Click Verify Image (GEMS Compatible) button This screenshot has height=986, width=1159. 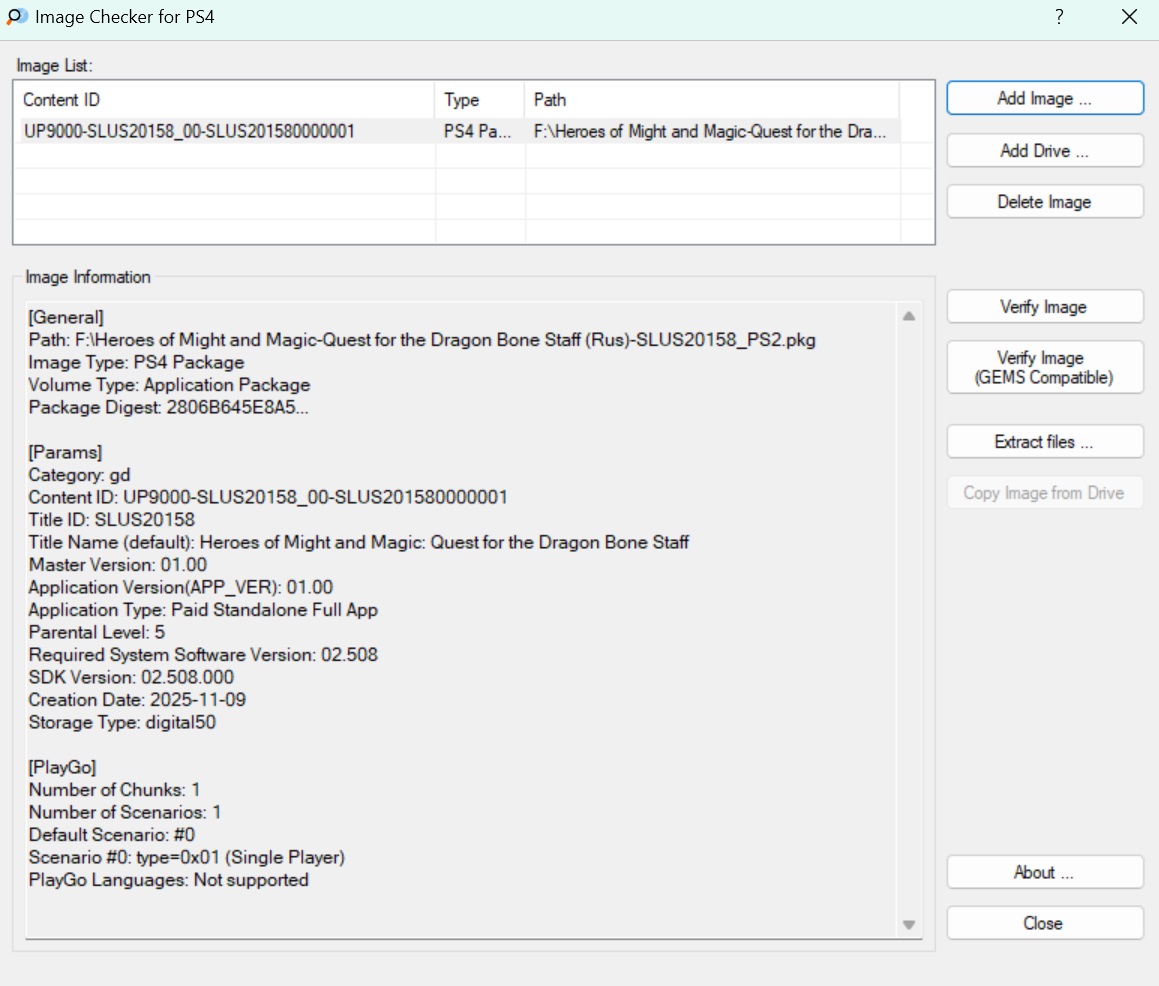(1044, 368)
